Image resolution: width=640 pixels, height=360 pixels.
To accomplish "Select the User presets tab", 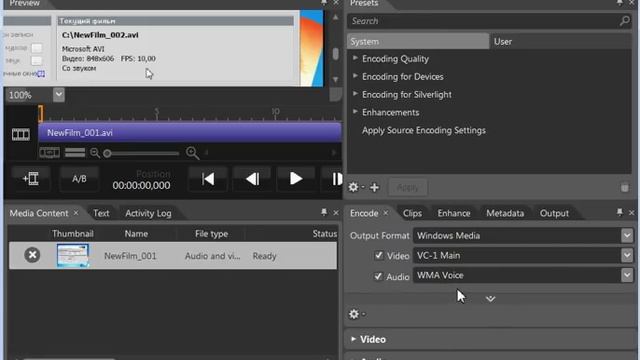I will 560,42.
